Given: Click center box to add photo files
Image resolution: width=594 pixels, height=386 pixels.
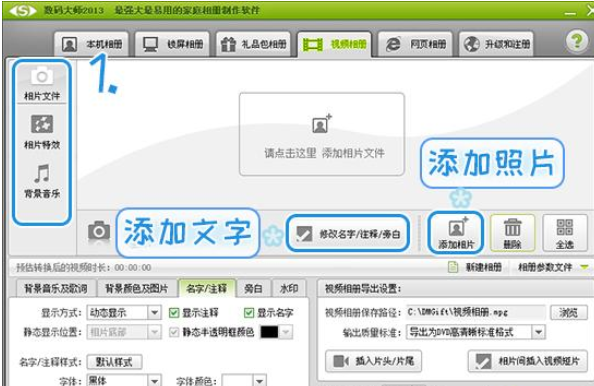Looking at the screenshot, I should click(x=322, y=134).
